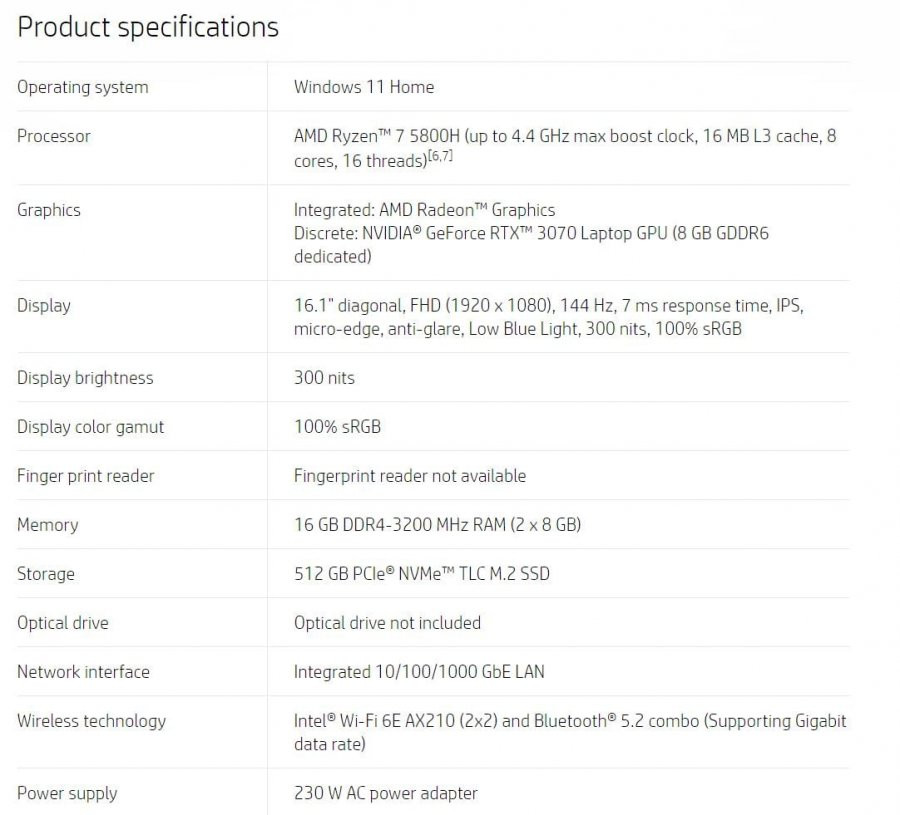
Task: Select the Network interface label
Action: coord(83,672)
